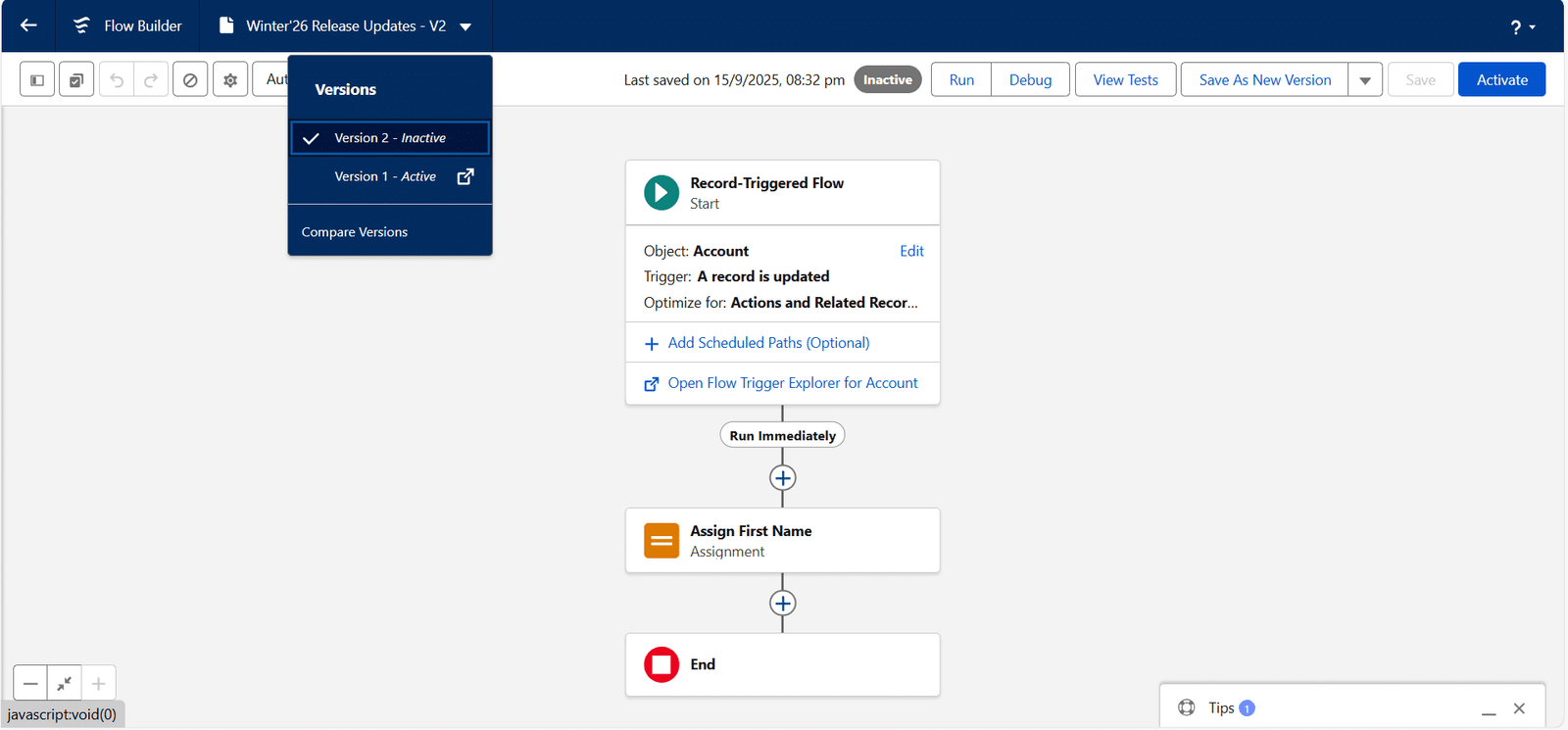The height and width of the screenshot is (730, 1568).
Task: Minimize the Tips panel
Action: click(x=1489, y=708)
